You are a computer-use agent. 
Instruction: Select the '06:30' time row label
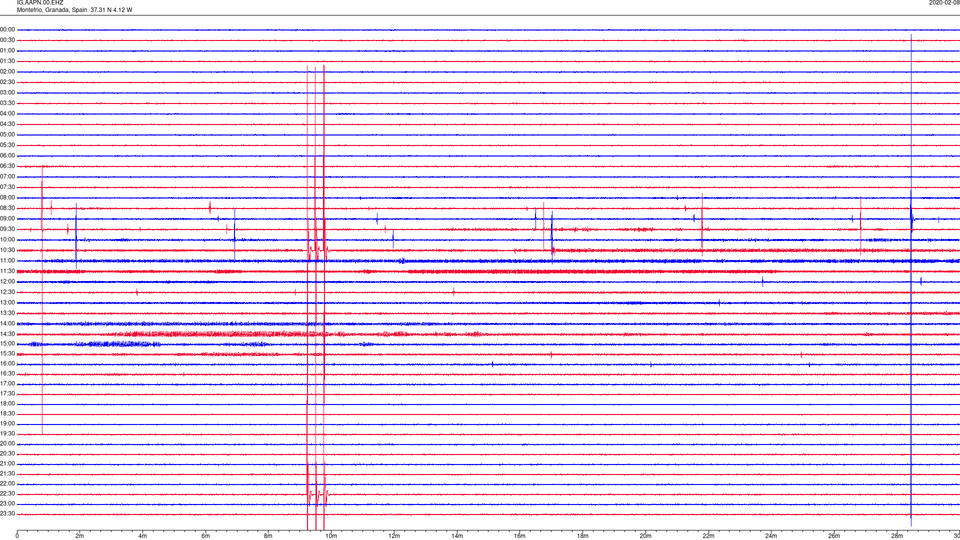tap(7, 167)
